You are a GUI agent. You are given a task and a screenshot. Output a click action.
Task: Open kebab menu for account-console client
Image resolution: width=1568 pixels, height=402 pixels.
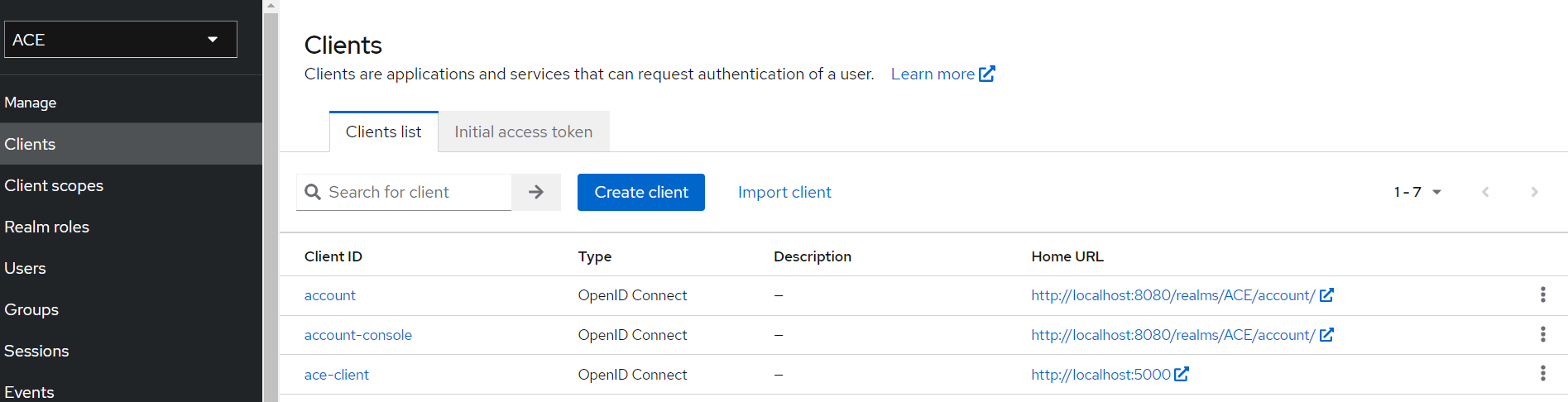(1542, 335)
